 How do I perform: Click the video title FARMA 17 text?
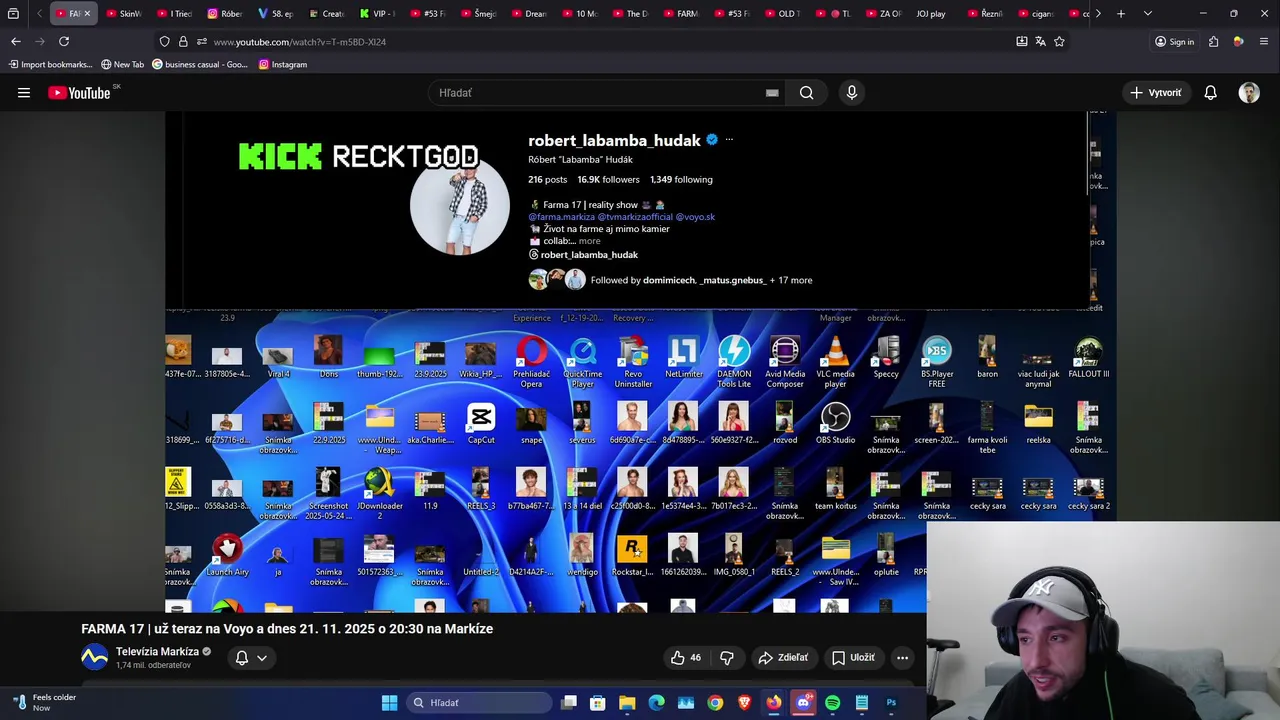pyautogui.click(x=287, y=629)
